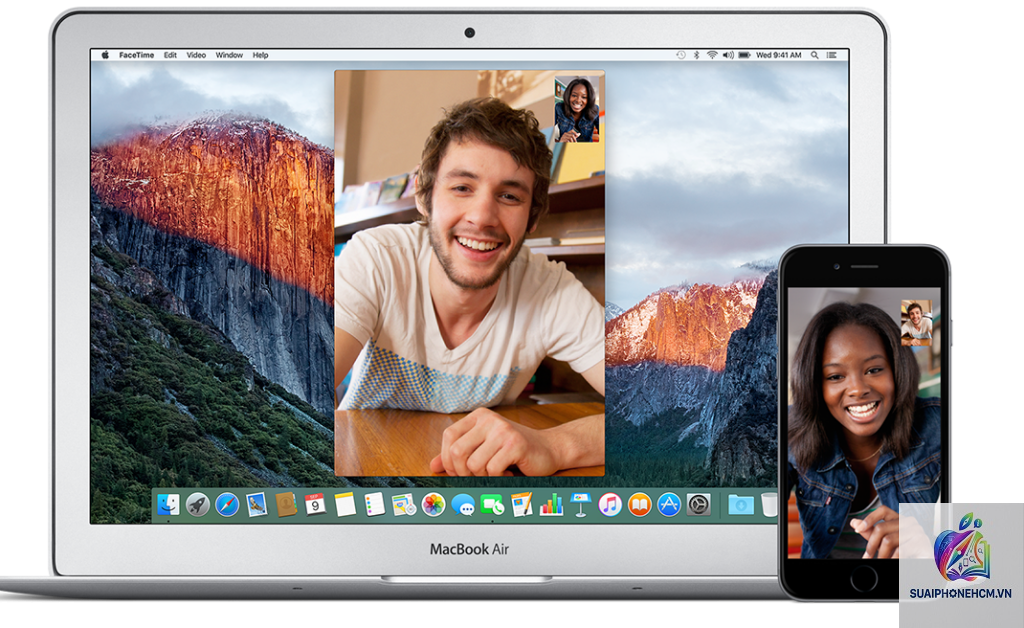Open the Edit menu

(170, 55)
